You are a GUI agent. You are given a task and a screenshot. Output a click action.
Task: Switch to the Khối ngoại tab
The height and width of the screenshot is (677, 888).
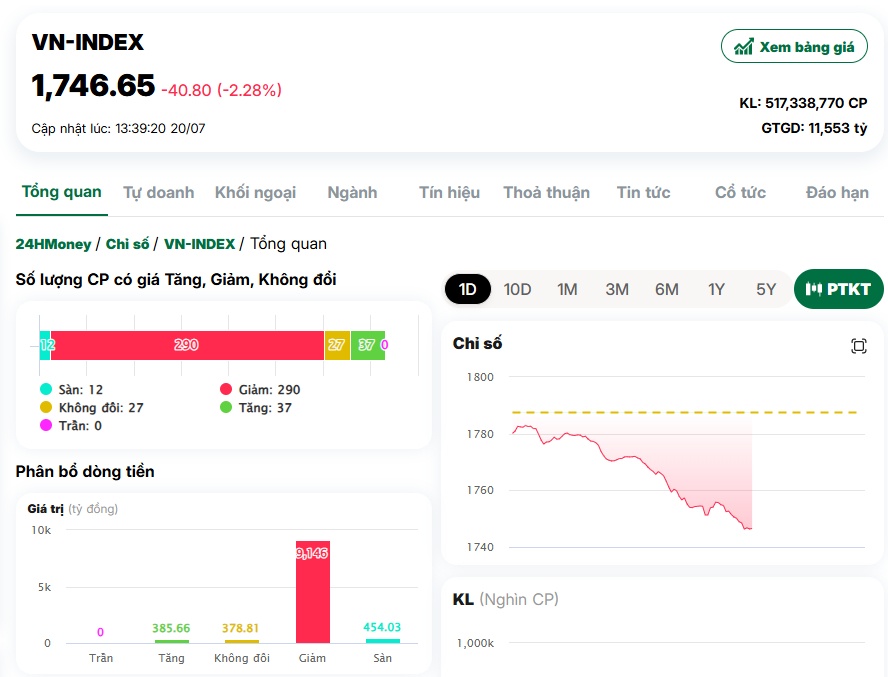255,193
